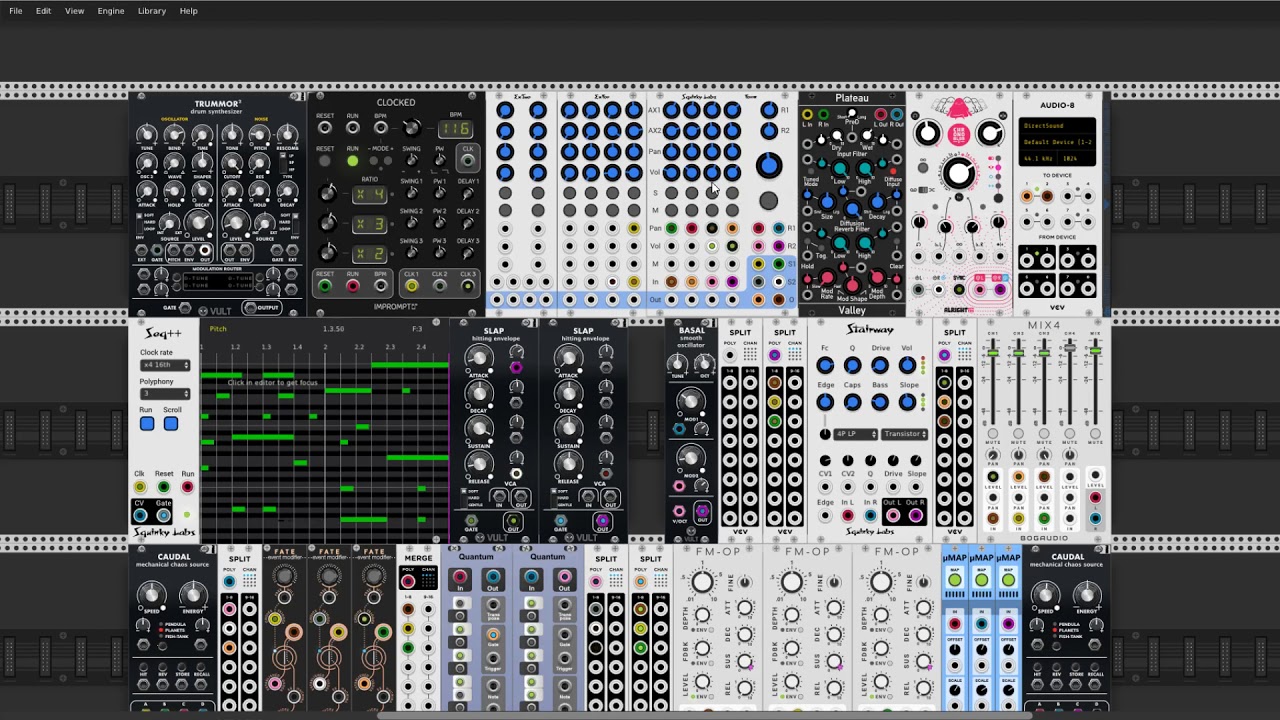Open the Seq++ Clock rate dropdown
Viewport: 1280px width, 720px height.
coord(165,365)
